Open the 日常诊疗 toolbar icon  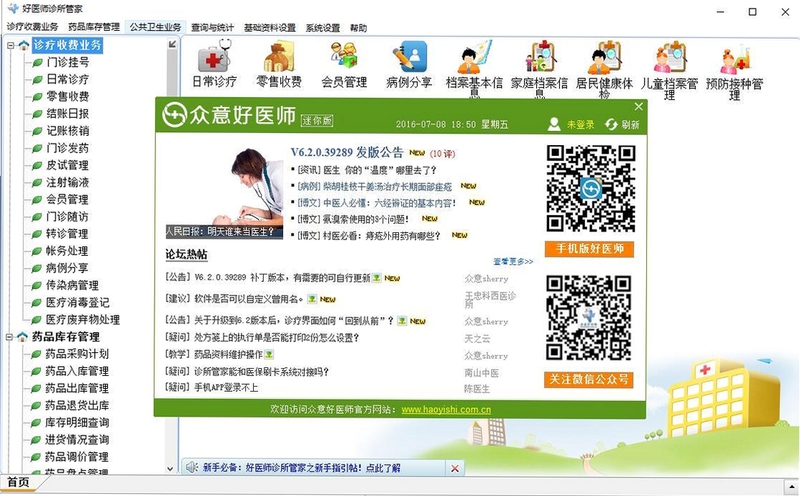click(x=214, y=57)
